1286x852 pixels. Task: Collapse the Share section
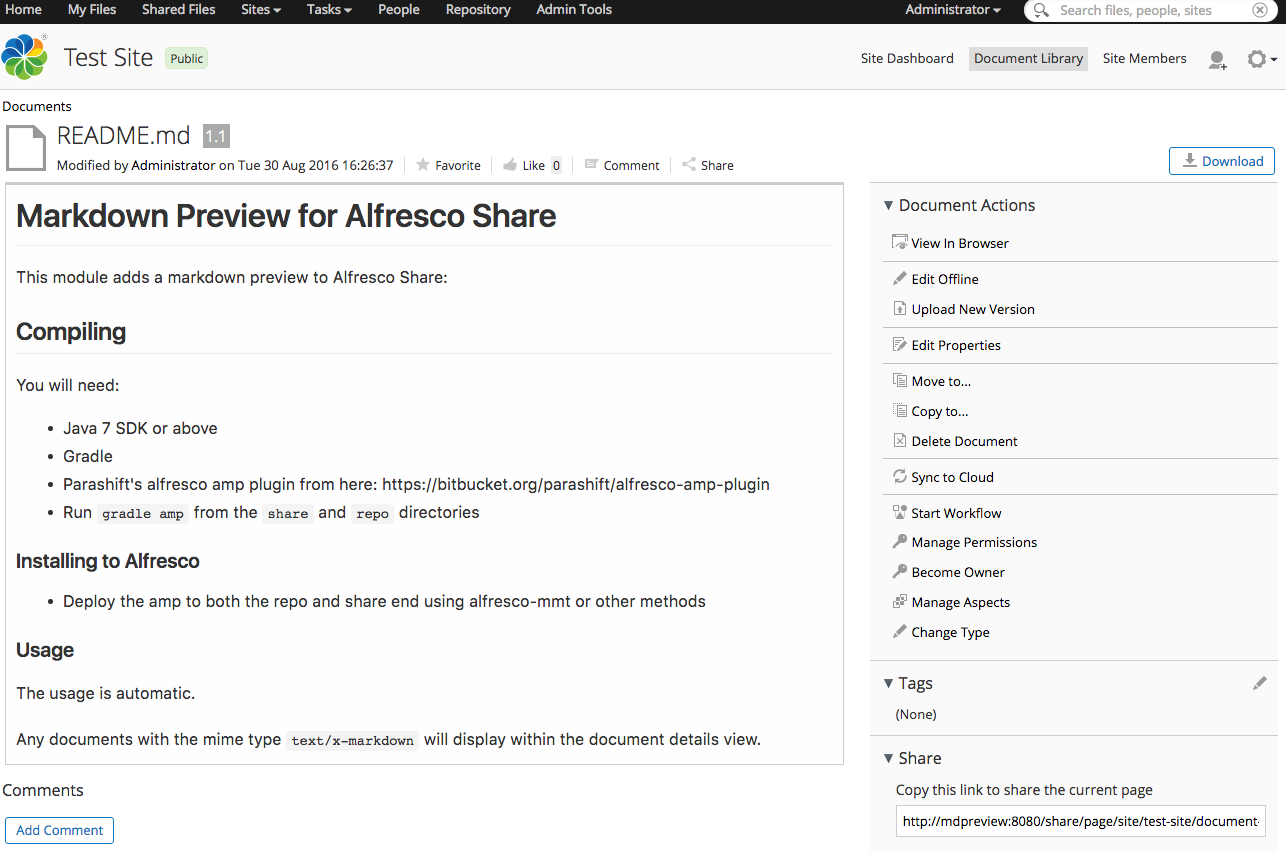tap(888, 758)
